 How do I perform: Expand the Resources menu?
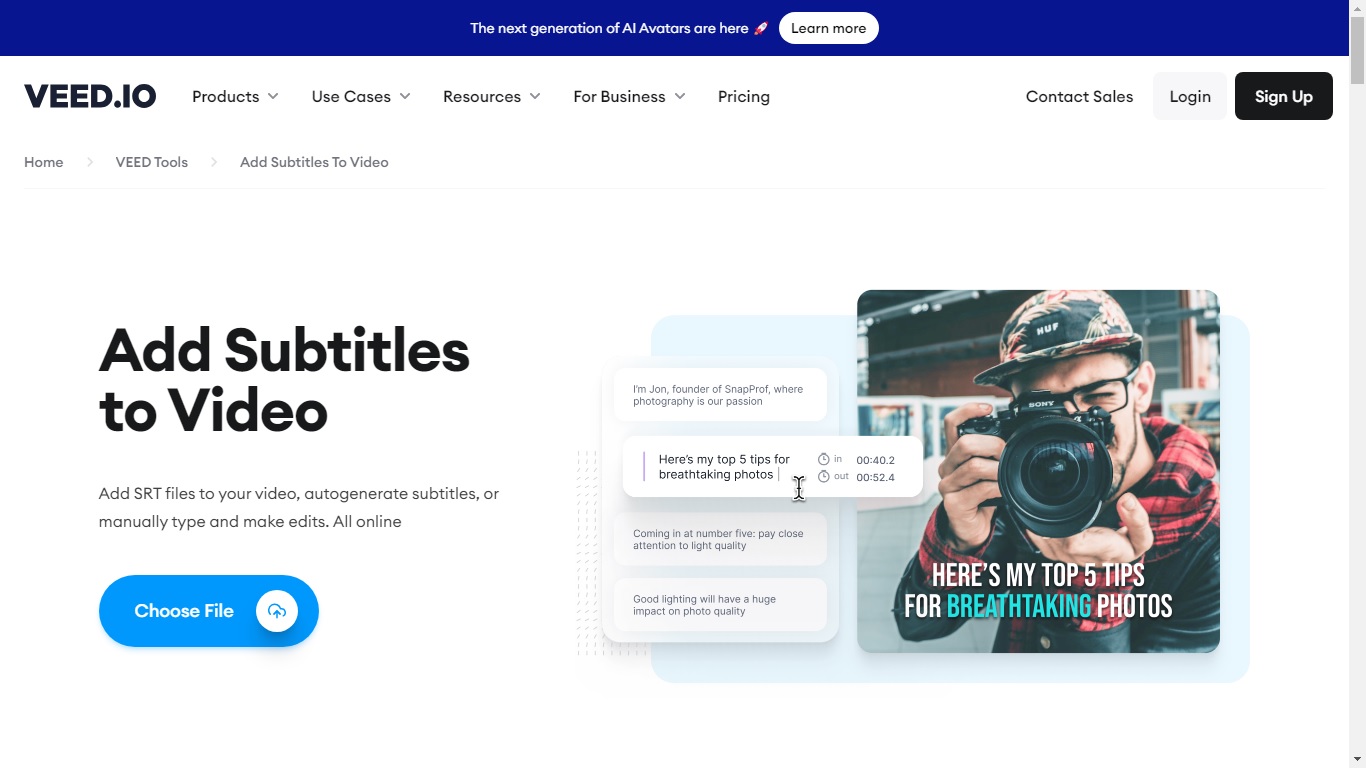491,96
